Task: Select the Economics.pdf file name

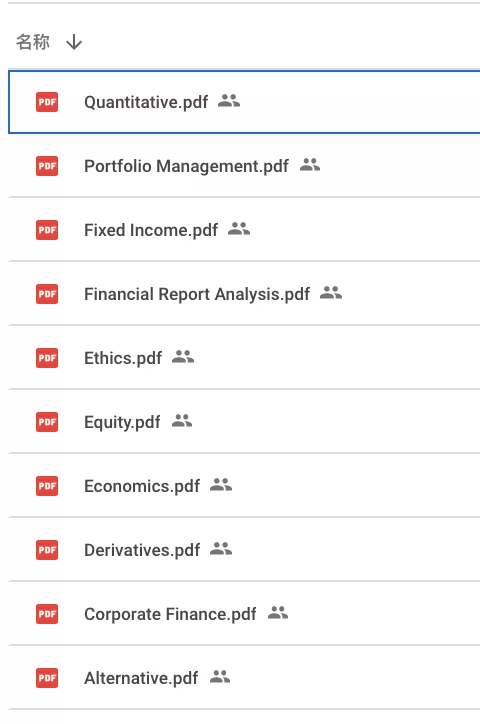Action: (142, 486)
